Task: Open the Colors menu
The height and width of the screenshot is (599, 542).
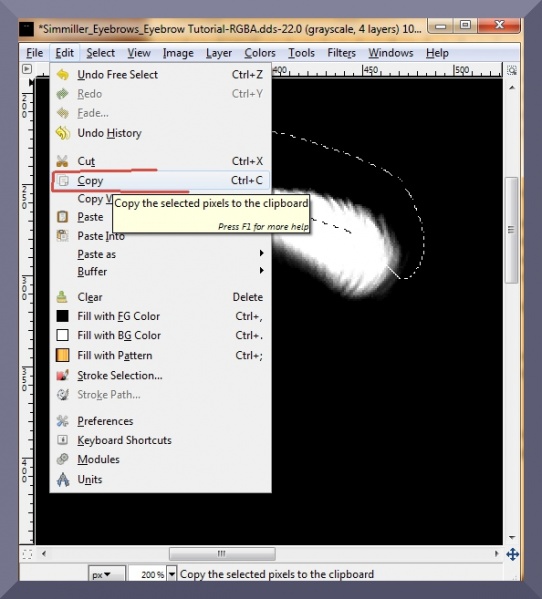Action: (x=260, y=53)
